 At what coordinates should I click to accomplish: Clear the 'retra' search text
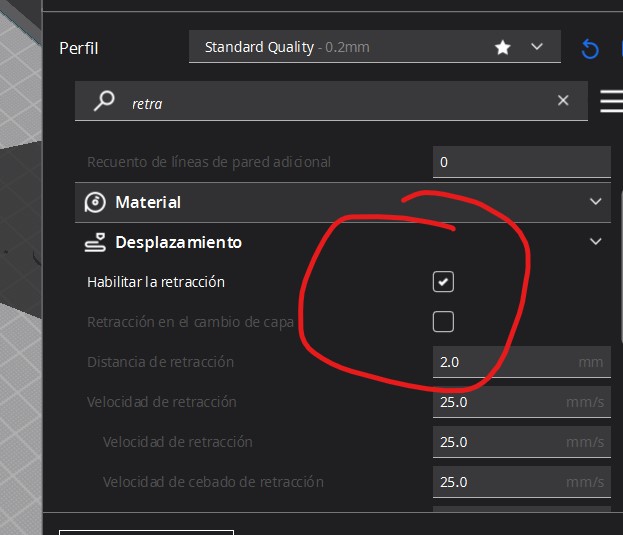pyautogui.click(x=563, y=100)
